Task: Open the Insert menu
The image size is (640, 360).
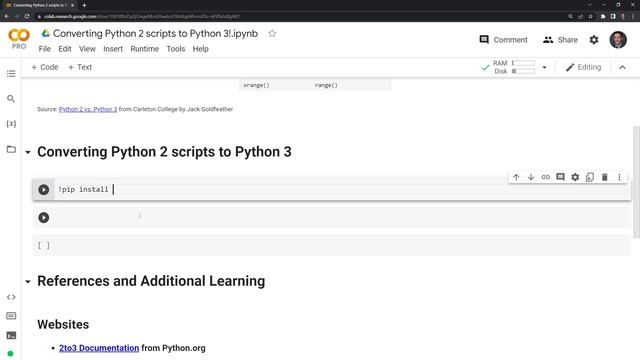Action: (x=113, y=49)
